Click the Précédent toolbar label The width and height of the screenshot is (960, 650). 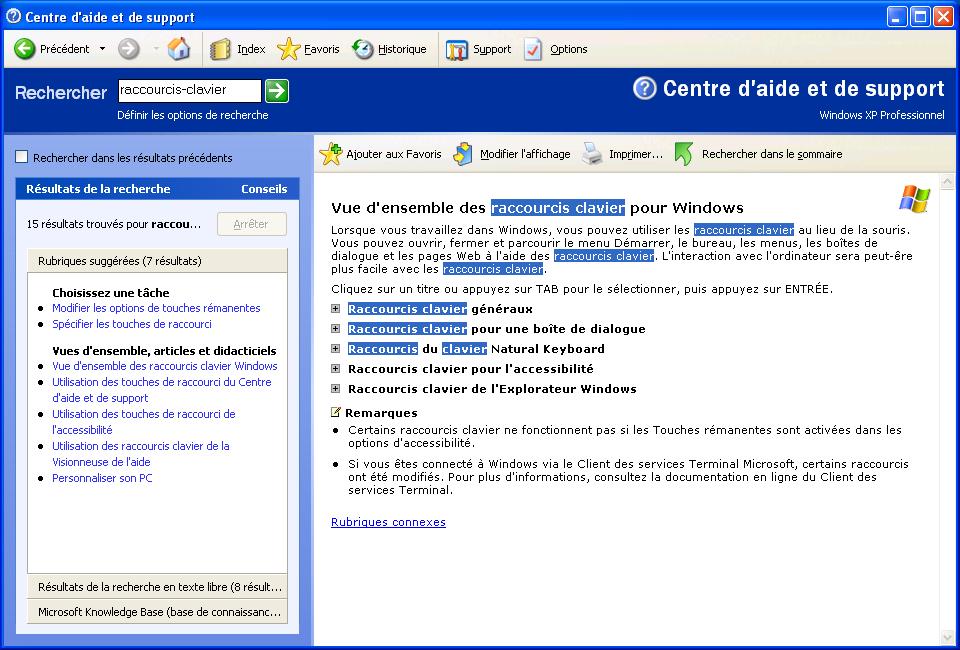pyautogui.click(x=64, y=49)
